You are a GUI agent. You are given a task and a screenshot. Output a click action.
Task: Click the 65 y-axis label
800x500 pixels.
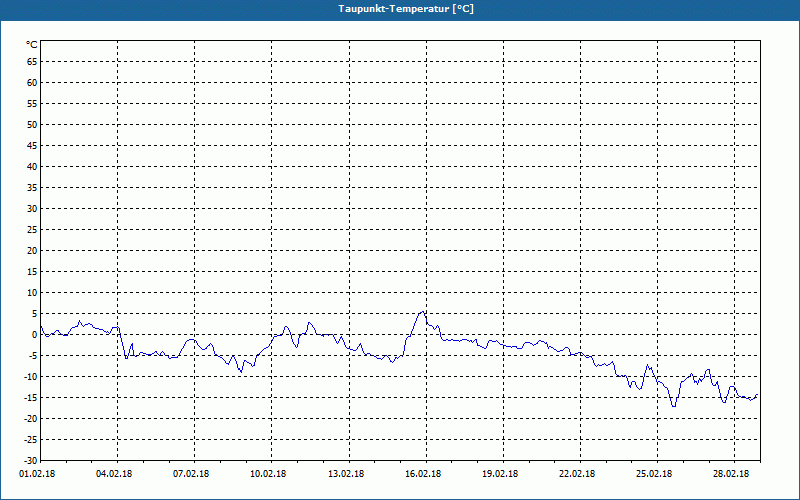pyautogui.click(x=32, y=62)
